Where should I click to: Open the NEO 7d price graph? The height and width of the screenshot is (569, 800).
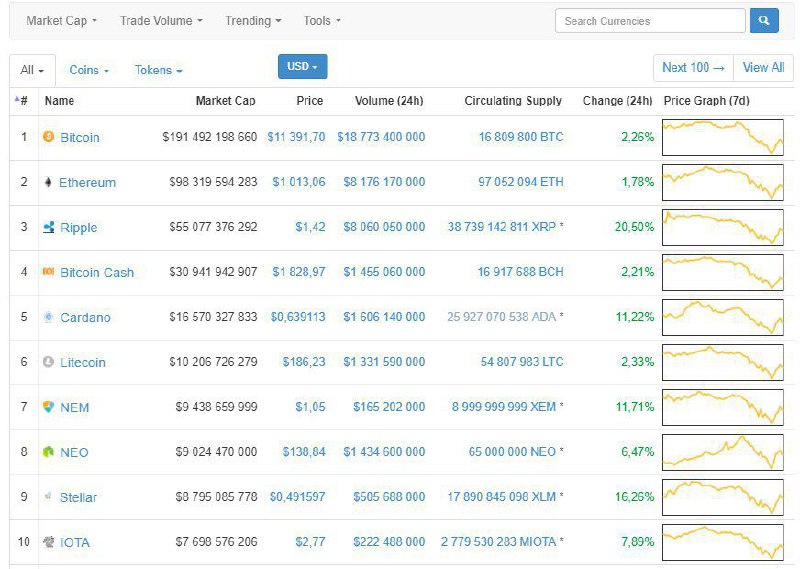[x=722, y=452]
